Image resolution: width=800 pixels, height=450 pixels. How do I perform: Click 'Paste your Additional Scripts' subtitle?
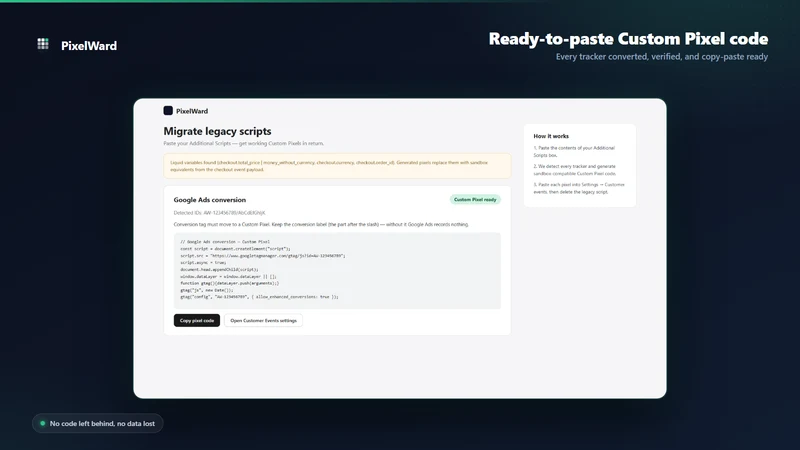pos(243,143)
